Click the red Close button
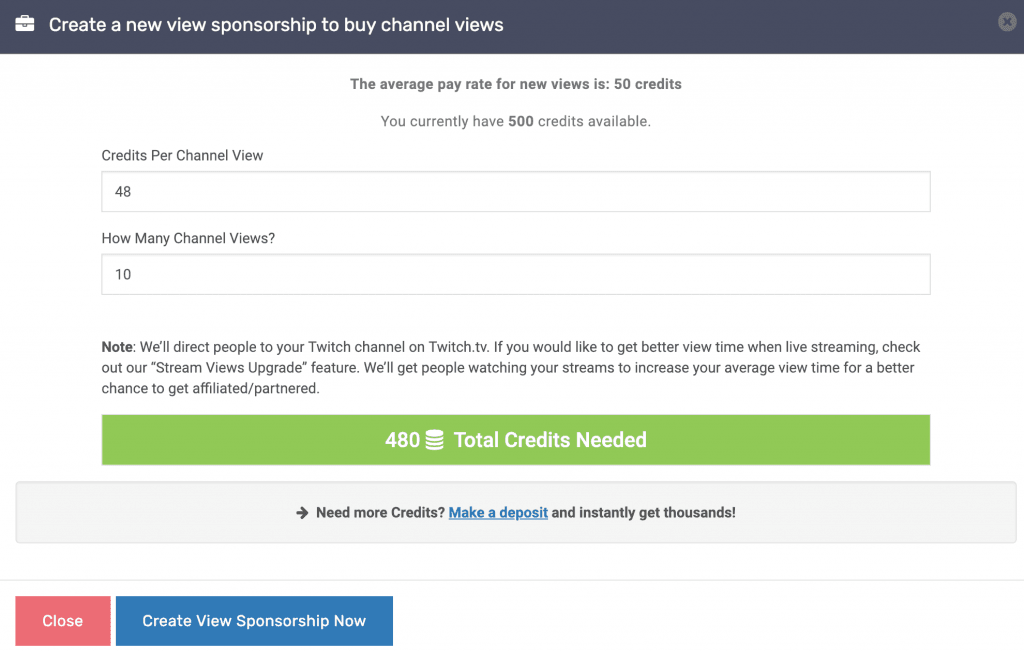This screenshot has width=1024, height=651. click(x=63, y=620)
